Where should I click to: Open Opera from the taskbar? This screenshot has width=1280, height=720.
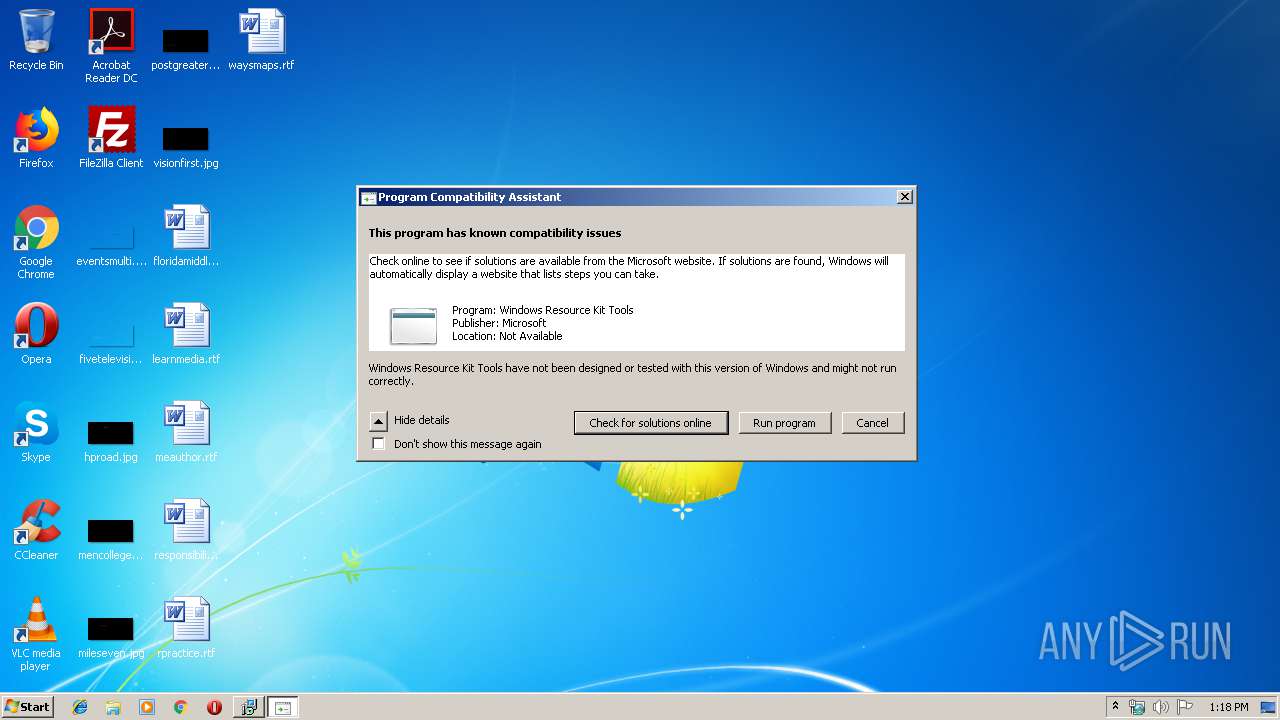pyautogui.click(x=214, y=707)
